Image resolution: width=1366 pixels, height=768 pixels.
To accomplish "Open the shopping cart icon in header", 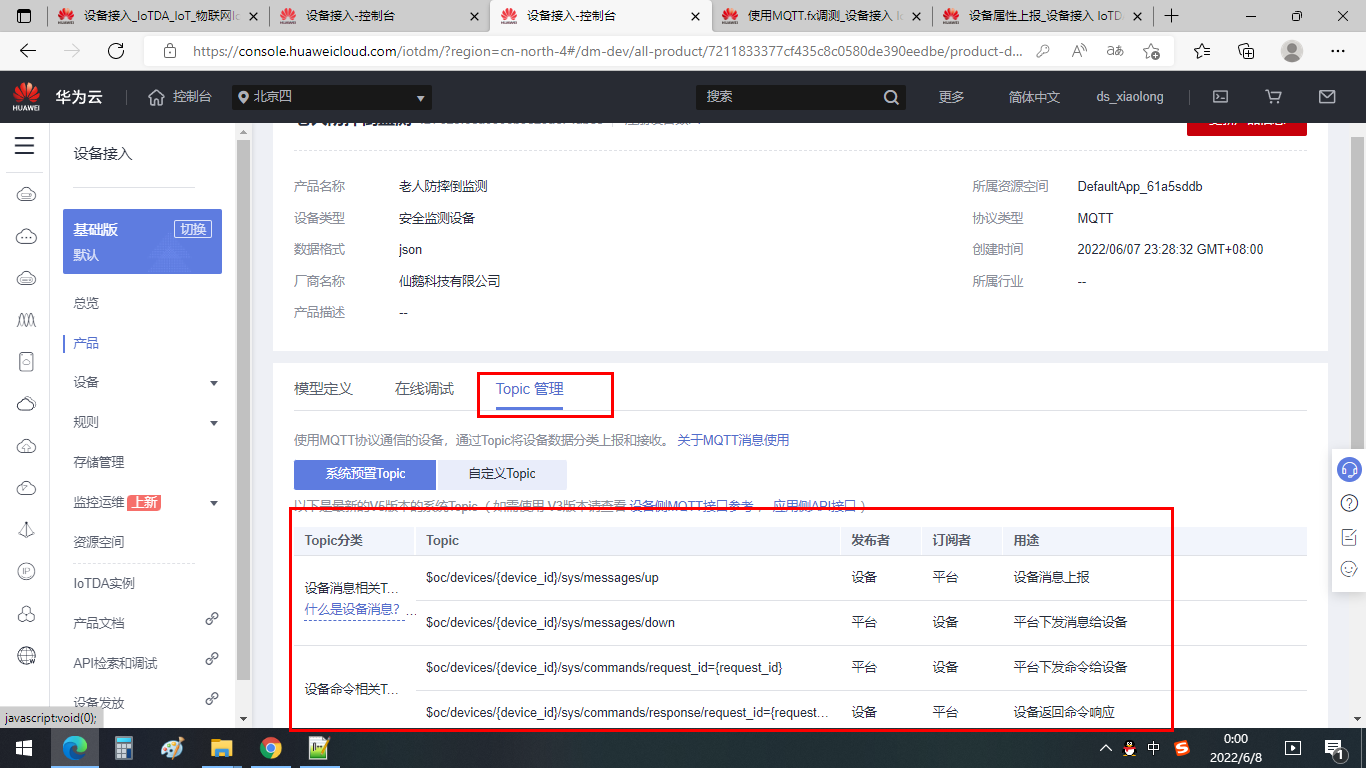I will 1273,97.
